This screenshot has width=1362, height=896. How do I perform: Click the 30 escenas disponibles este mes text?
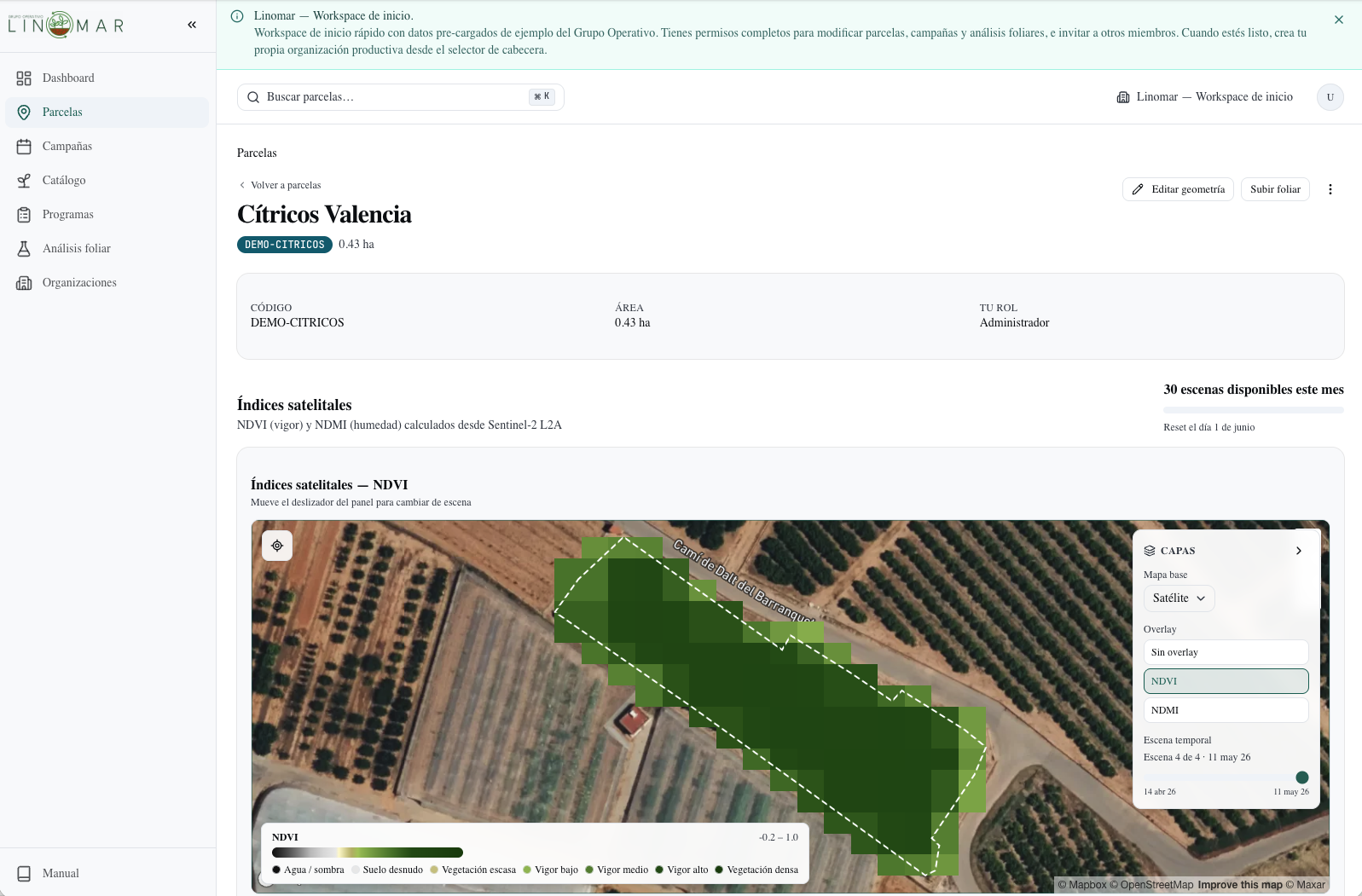point(1254,390)
